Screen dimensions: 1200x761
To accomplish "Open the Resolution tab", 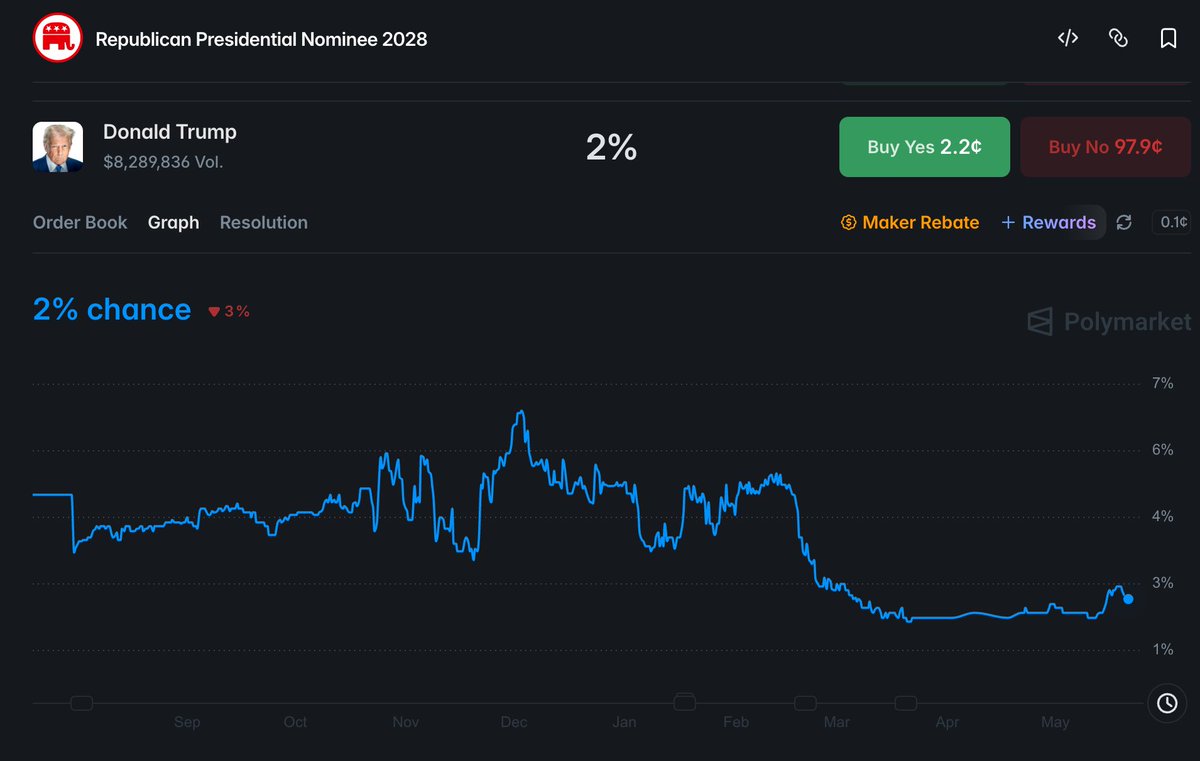I will pyautogui.click(x=264, y=223).
